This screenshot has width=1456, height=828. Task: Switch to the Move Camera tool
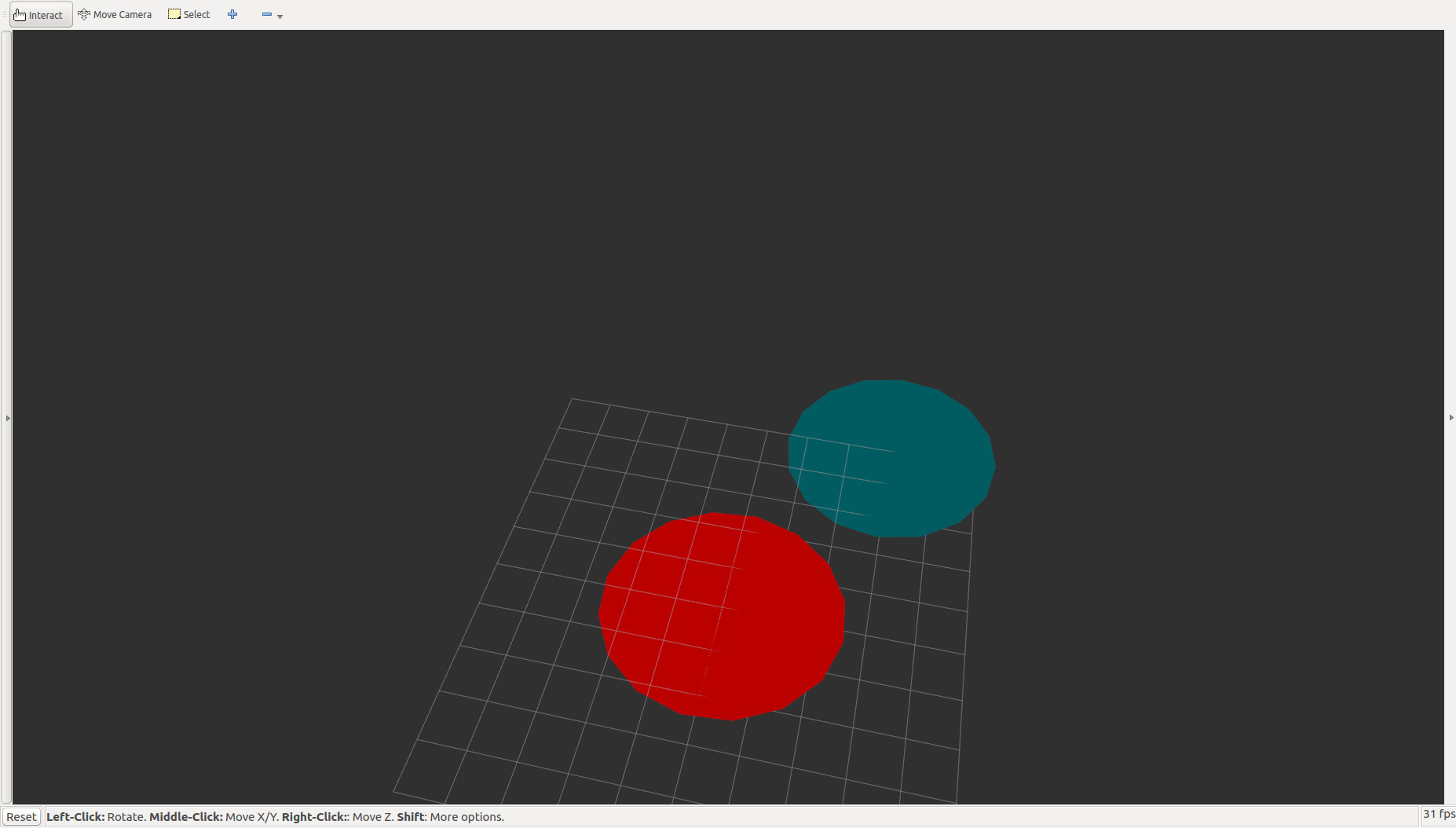coord(115,15)
